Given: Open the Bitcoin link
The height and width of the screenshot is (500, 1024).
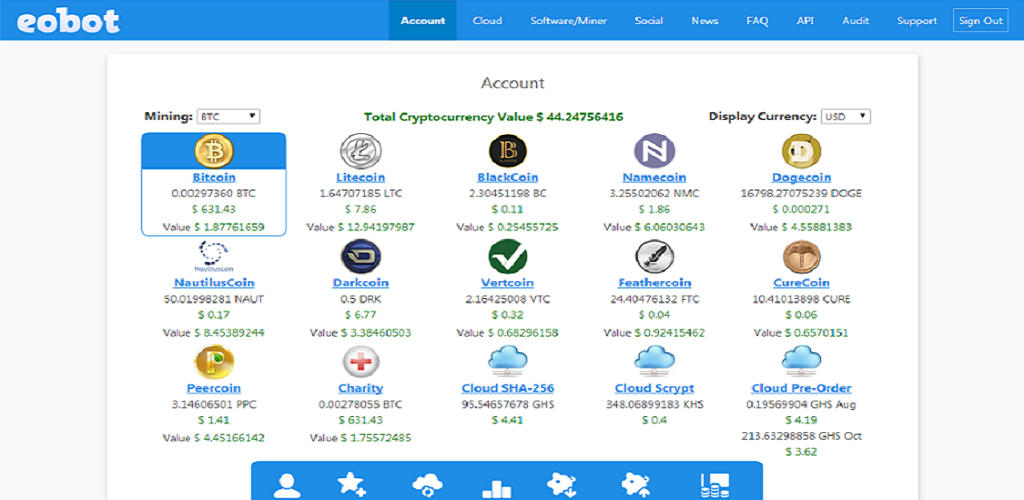Looking at the screenshot, I should (214, 178).
